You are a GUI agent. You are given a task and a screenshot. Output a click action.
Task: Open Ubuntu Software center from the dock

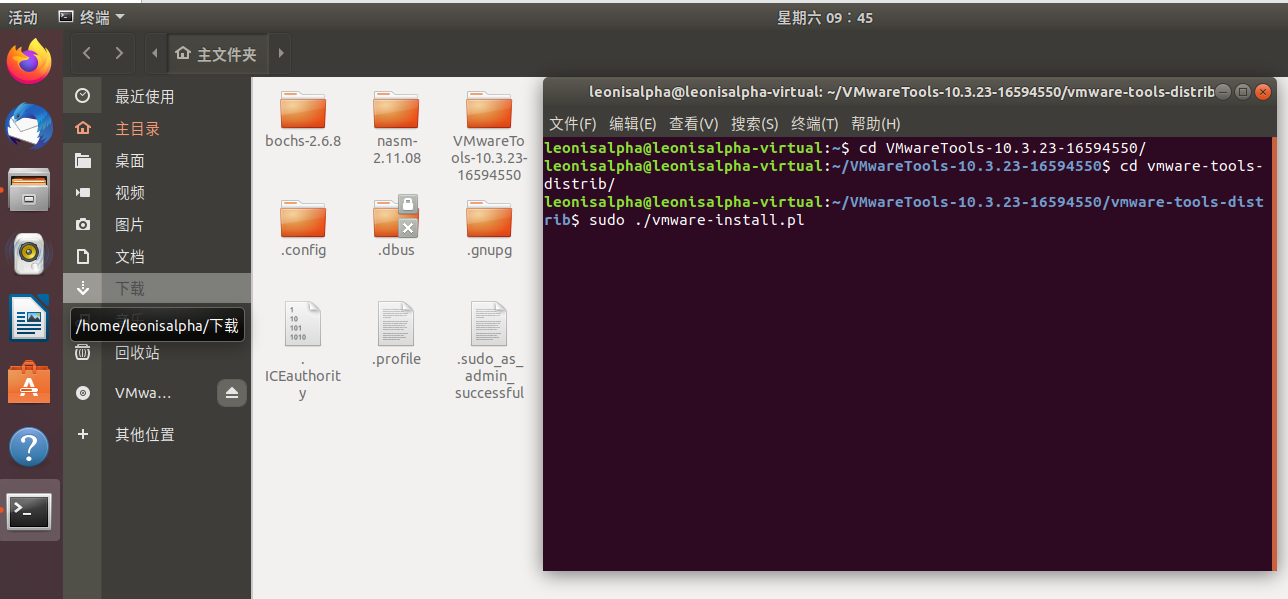[30, 382]
